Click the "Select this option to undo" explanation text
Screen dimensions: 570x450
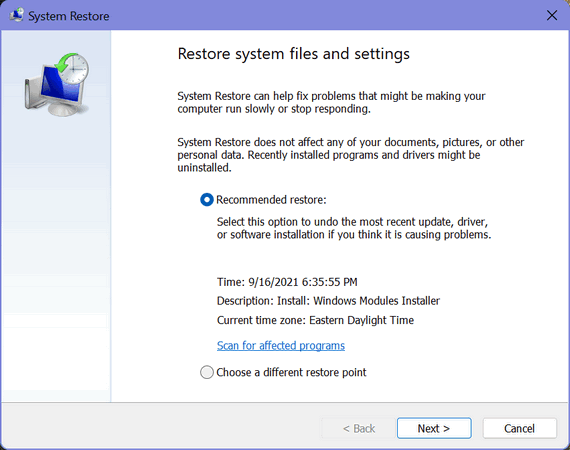tap(354, 228)
